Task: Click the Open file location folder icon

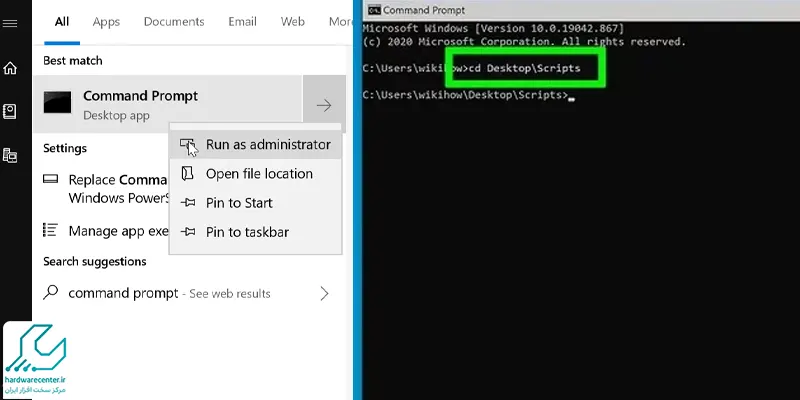Action: [187, 173]
